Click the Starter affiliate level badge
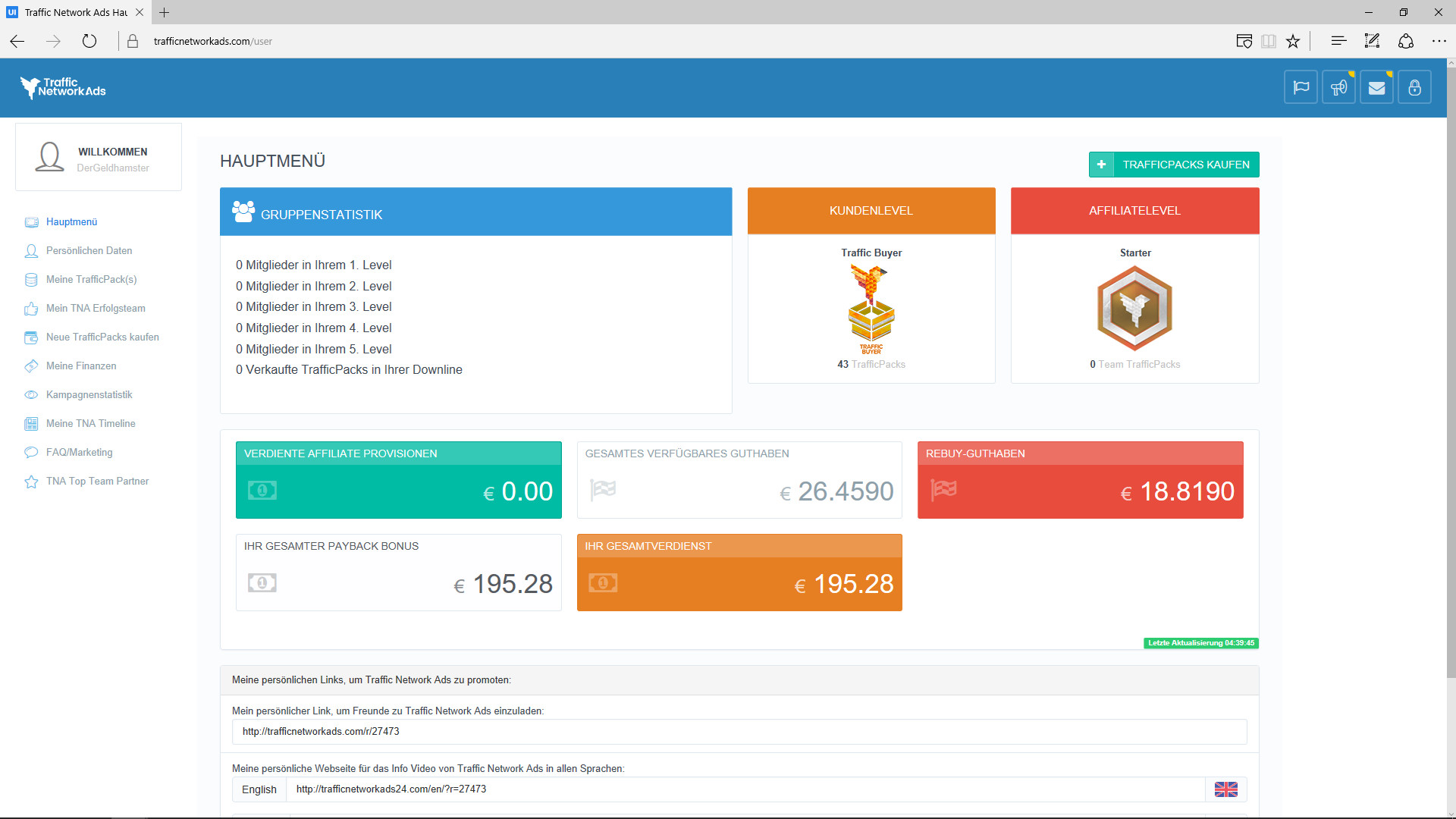 (x=1134, y=309)
